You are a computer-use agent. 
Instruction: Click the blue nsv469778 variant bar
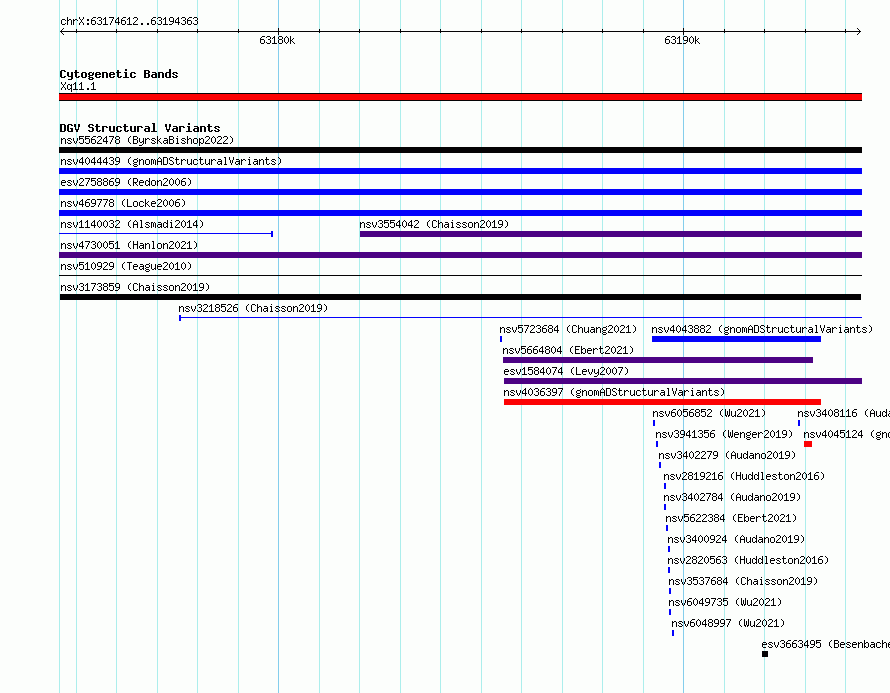(x=460, y=213)
